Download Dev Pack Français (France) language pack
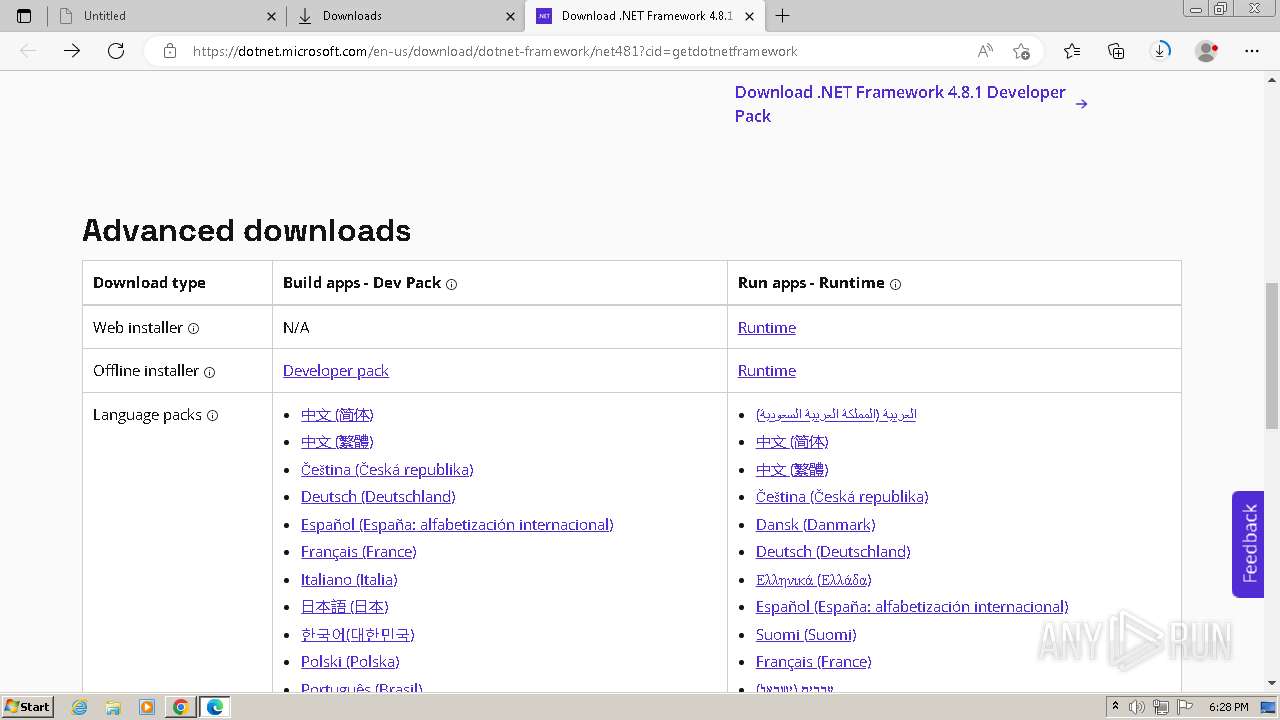This screenshot has width=1280, height=720. pos(359,552)
